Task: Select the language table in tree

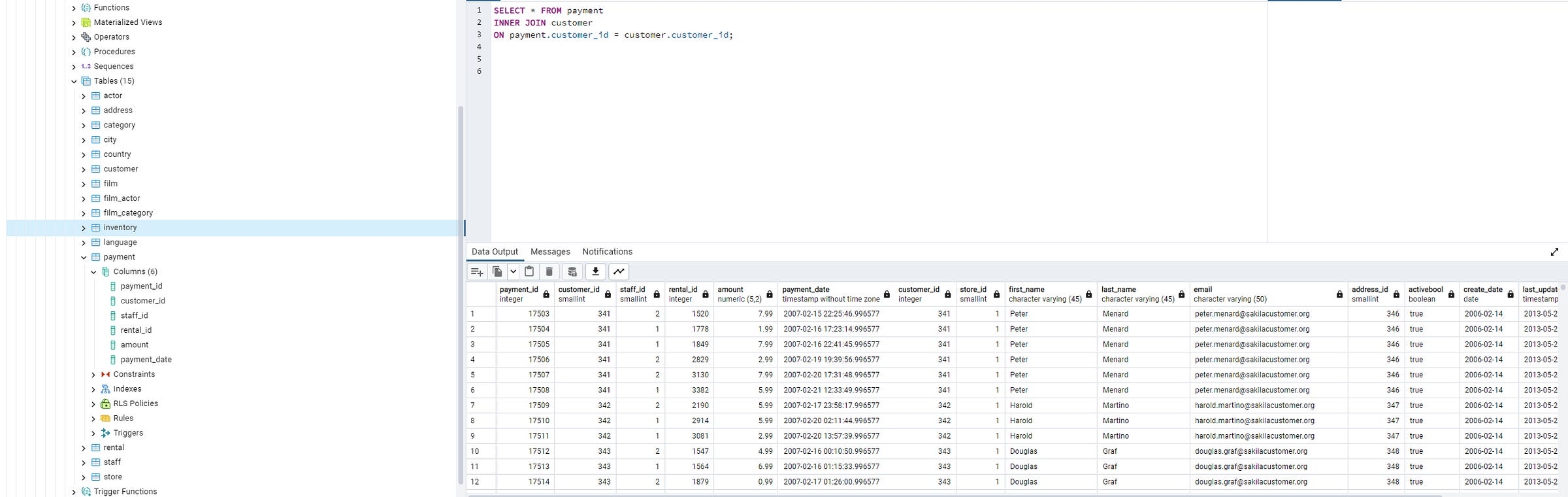Action: click(x=120, y=242)
